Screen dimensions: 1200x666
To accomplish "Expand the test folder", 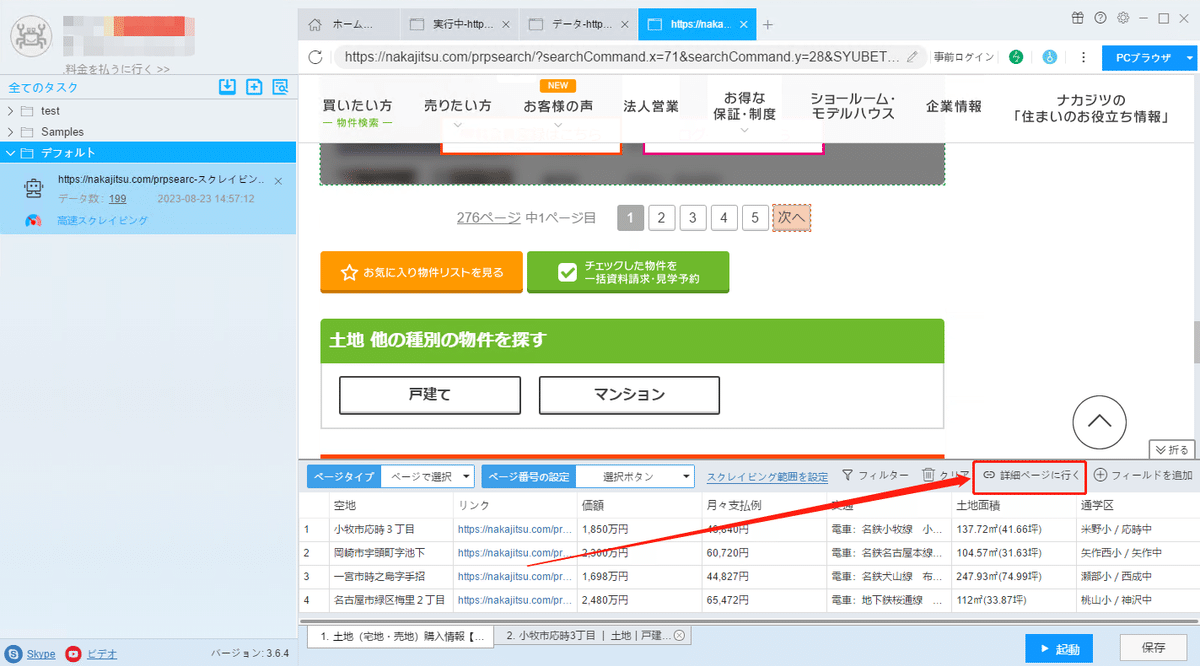I will click(x=10, y=110).
